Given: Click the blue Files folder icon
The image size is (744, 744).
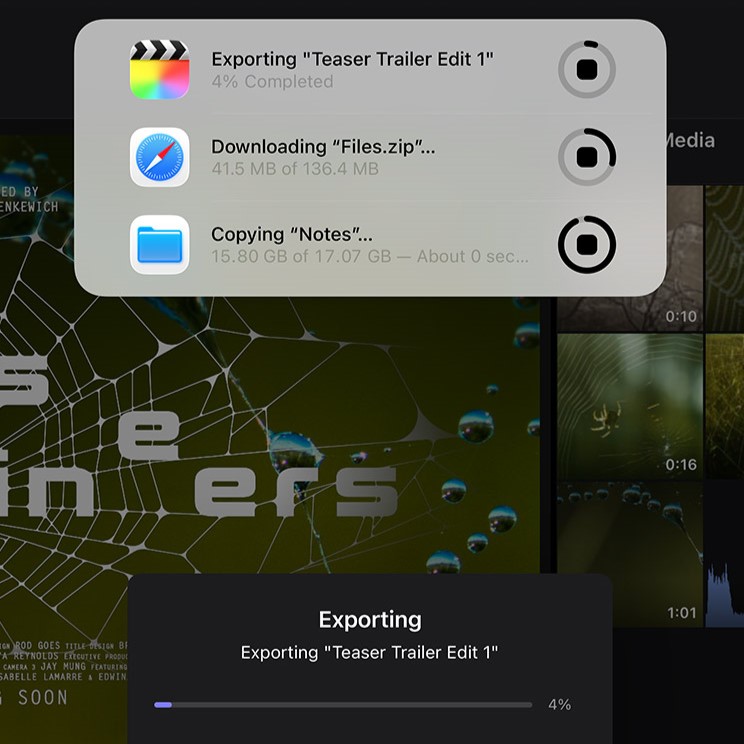Looking at the screenshot, I should (160, 245).
